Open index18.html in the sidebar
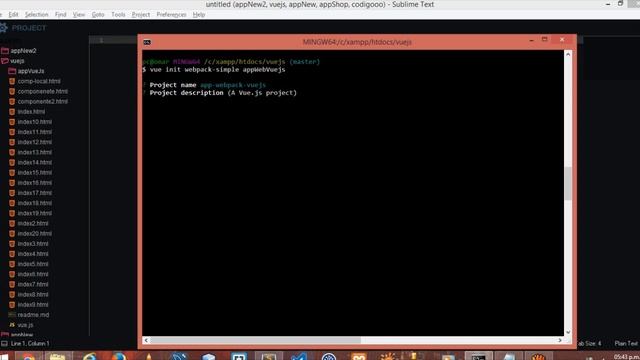 (x=35, y=203)
